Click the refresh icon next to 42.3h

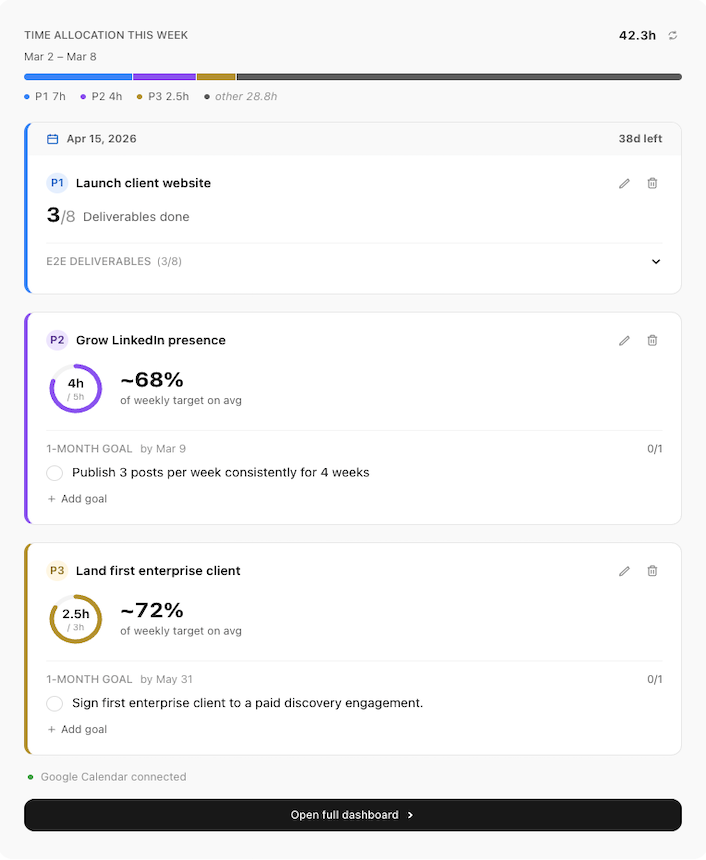(x=673, y=36)
